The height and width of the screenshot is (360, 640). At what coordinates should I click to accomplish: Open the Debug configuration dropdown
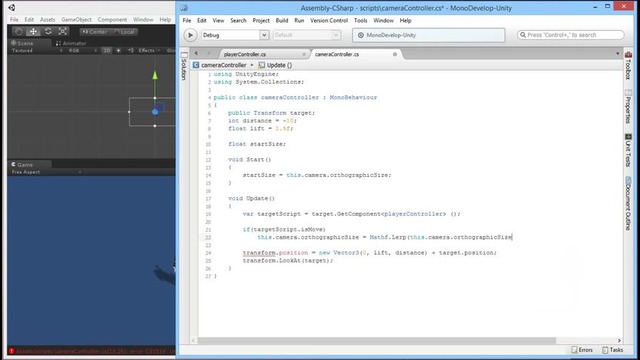[235, 35]
